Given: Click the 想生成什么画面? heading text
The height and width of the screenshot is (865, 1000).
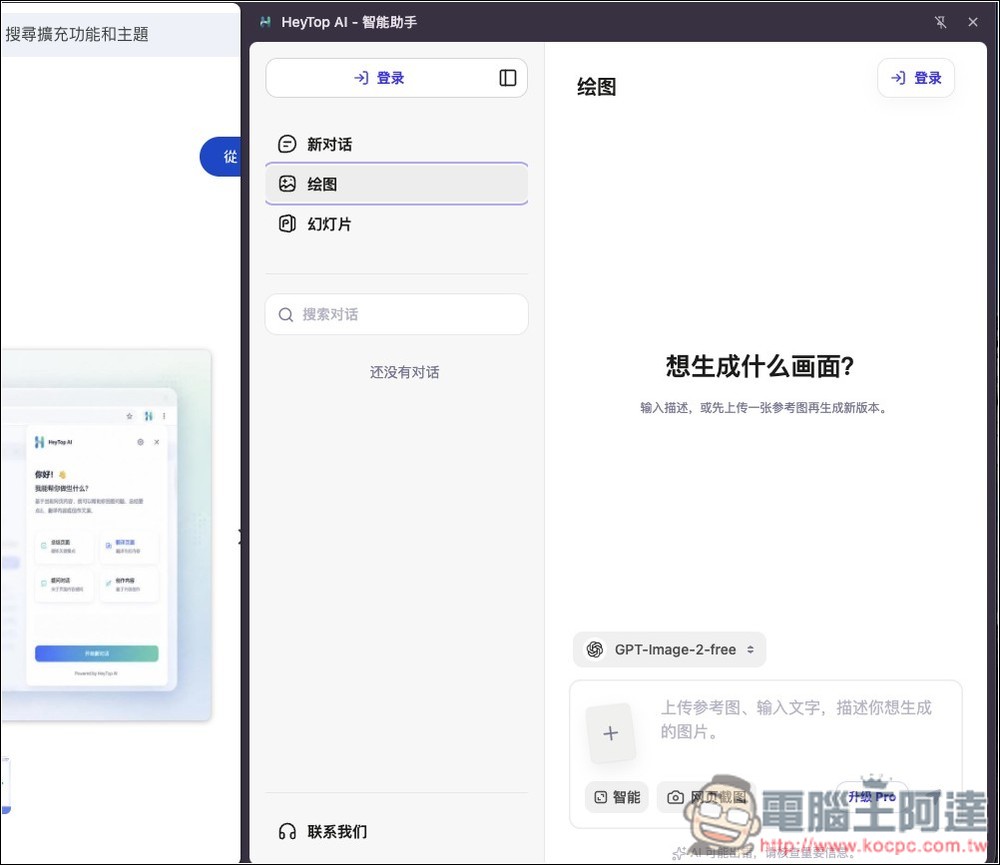Looking at the screenshot, I should [760, 366].
